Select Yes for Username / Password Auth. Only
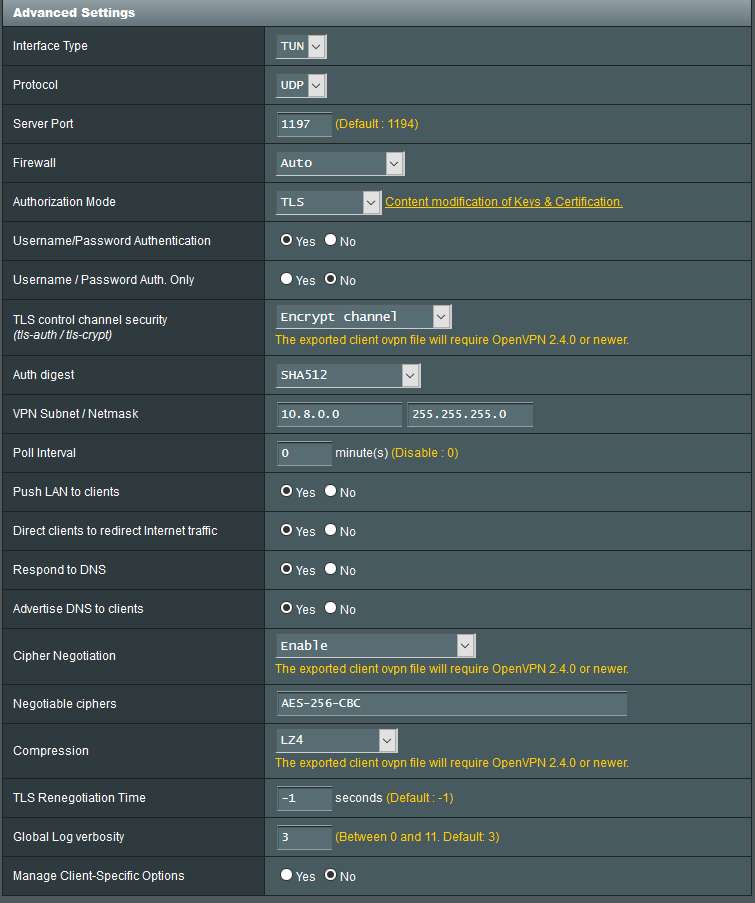 tap(287, 280)
